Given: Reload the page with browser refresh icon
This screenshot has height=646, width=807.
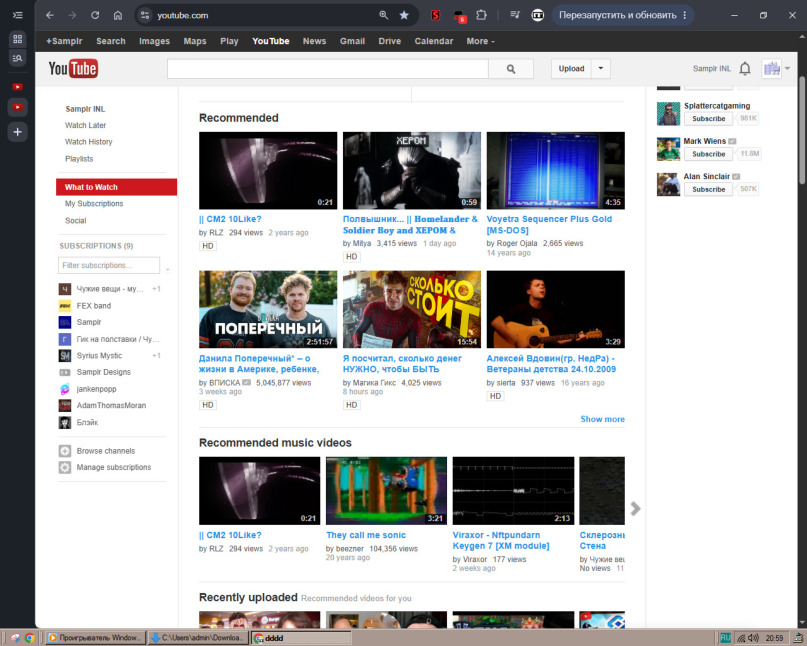Looking at the screenshot, I should 95,15.
